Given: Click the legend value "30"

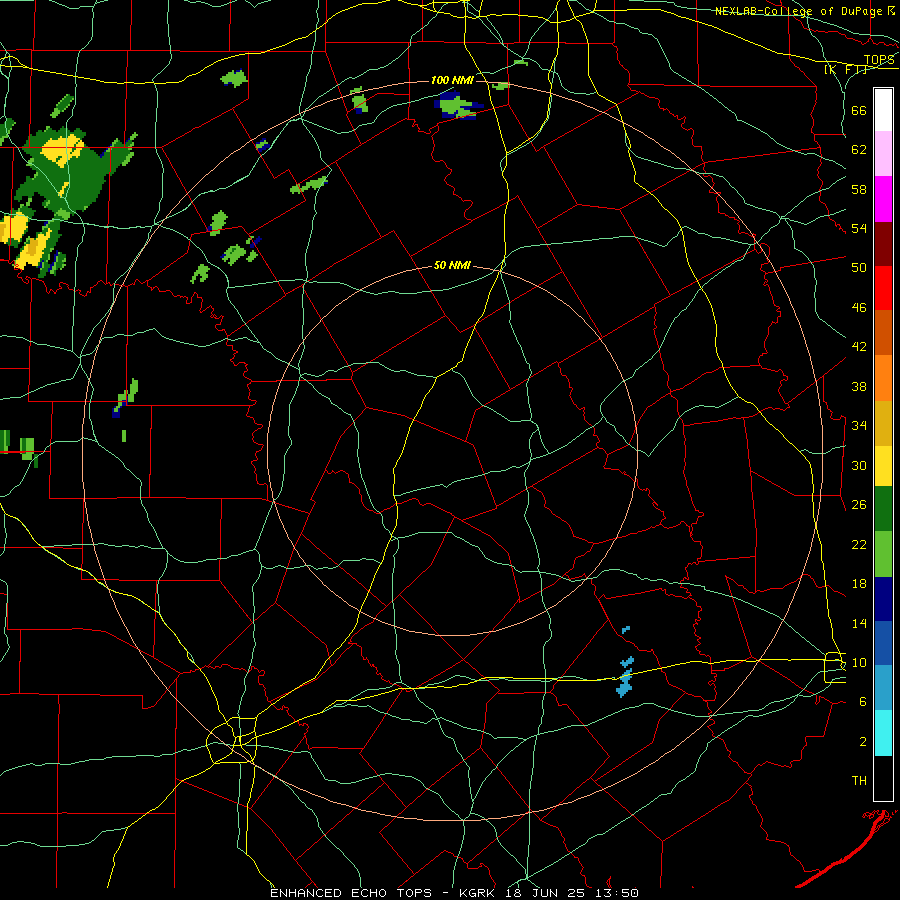Looking at the screenshot, I should point(859,465).
